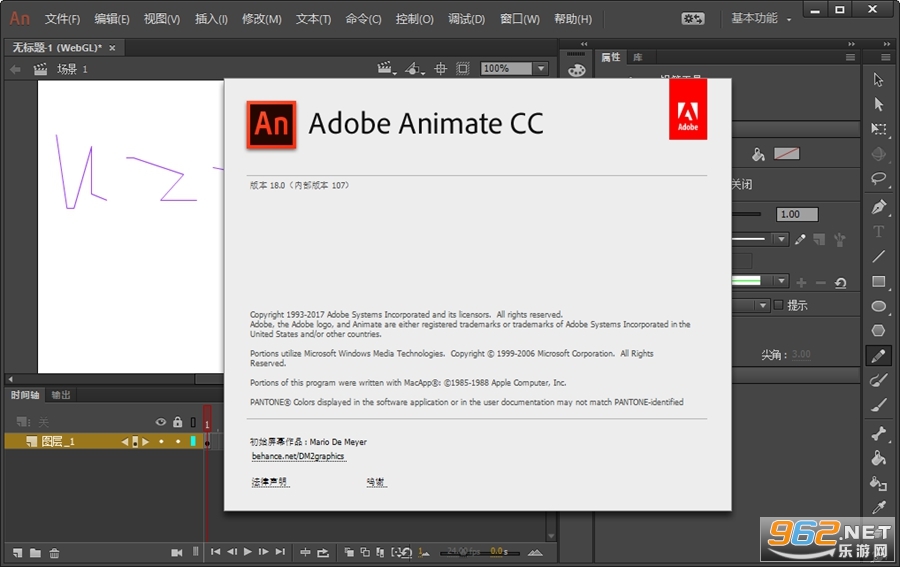Click the Delete layer trash icon

pos(54,553)
